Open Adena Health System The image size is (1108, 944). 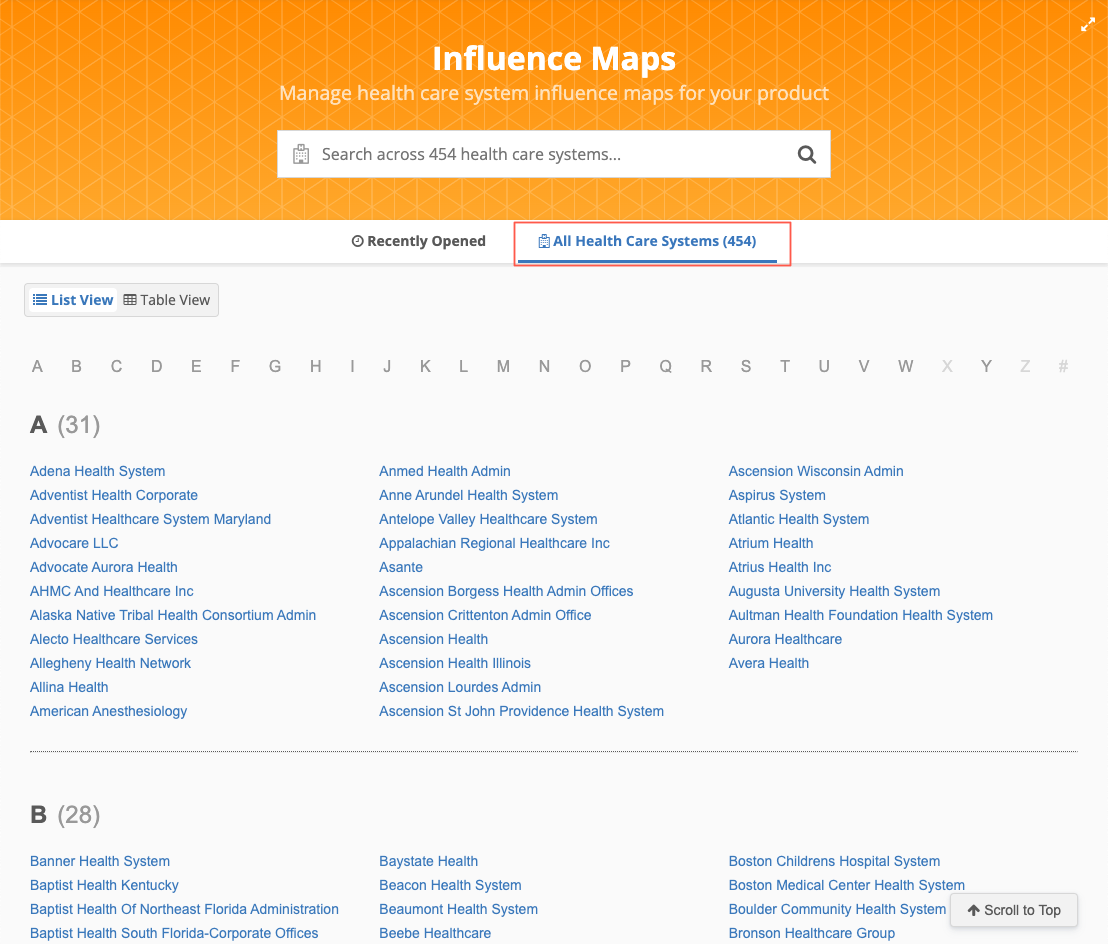coord(98,471)
